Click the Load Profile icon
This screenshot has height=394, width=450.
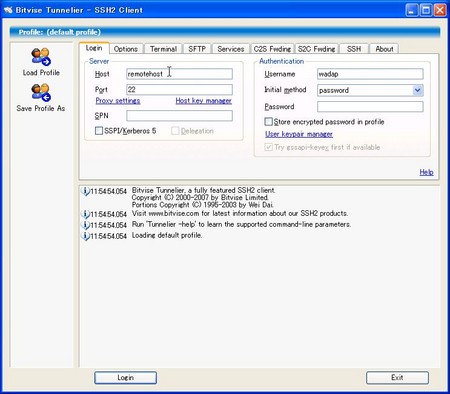point(41,57)
